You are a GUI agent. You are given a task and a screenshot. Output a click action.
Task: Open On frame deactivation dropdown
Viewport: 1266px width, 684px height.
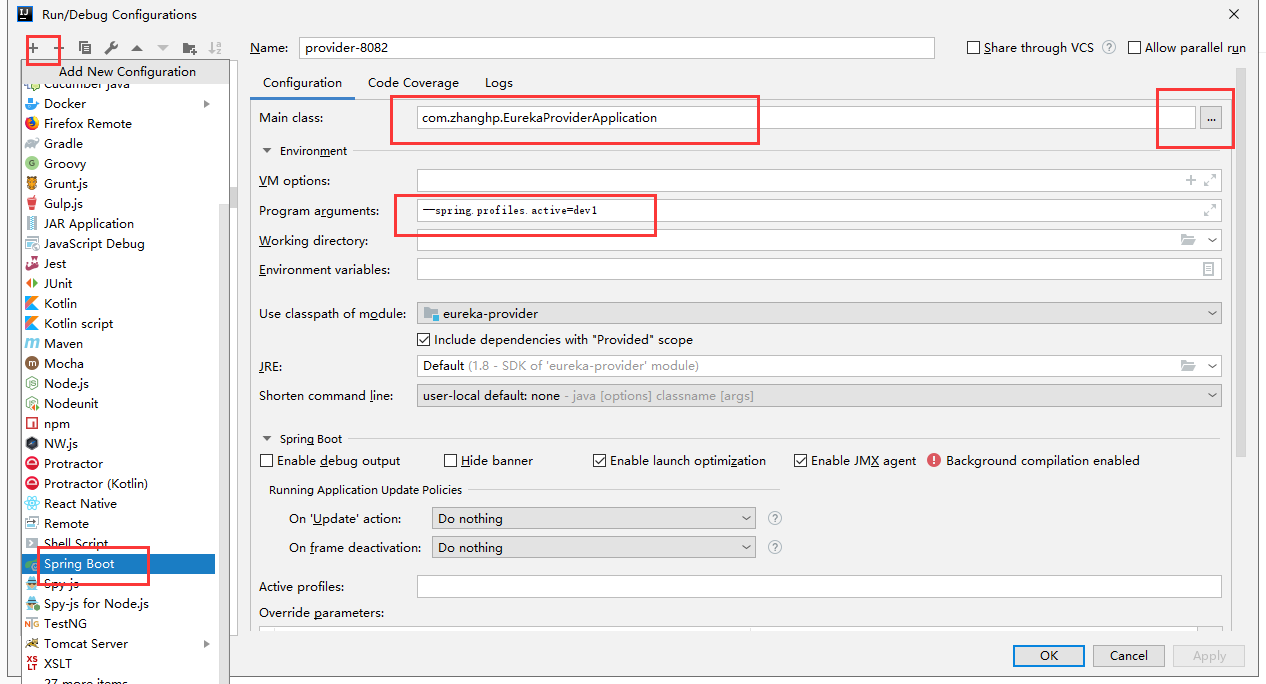[x=594, y=547]
